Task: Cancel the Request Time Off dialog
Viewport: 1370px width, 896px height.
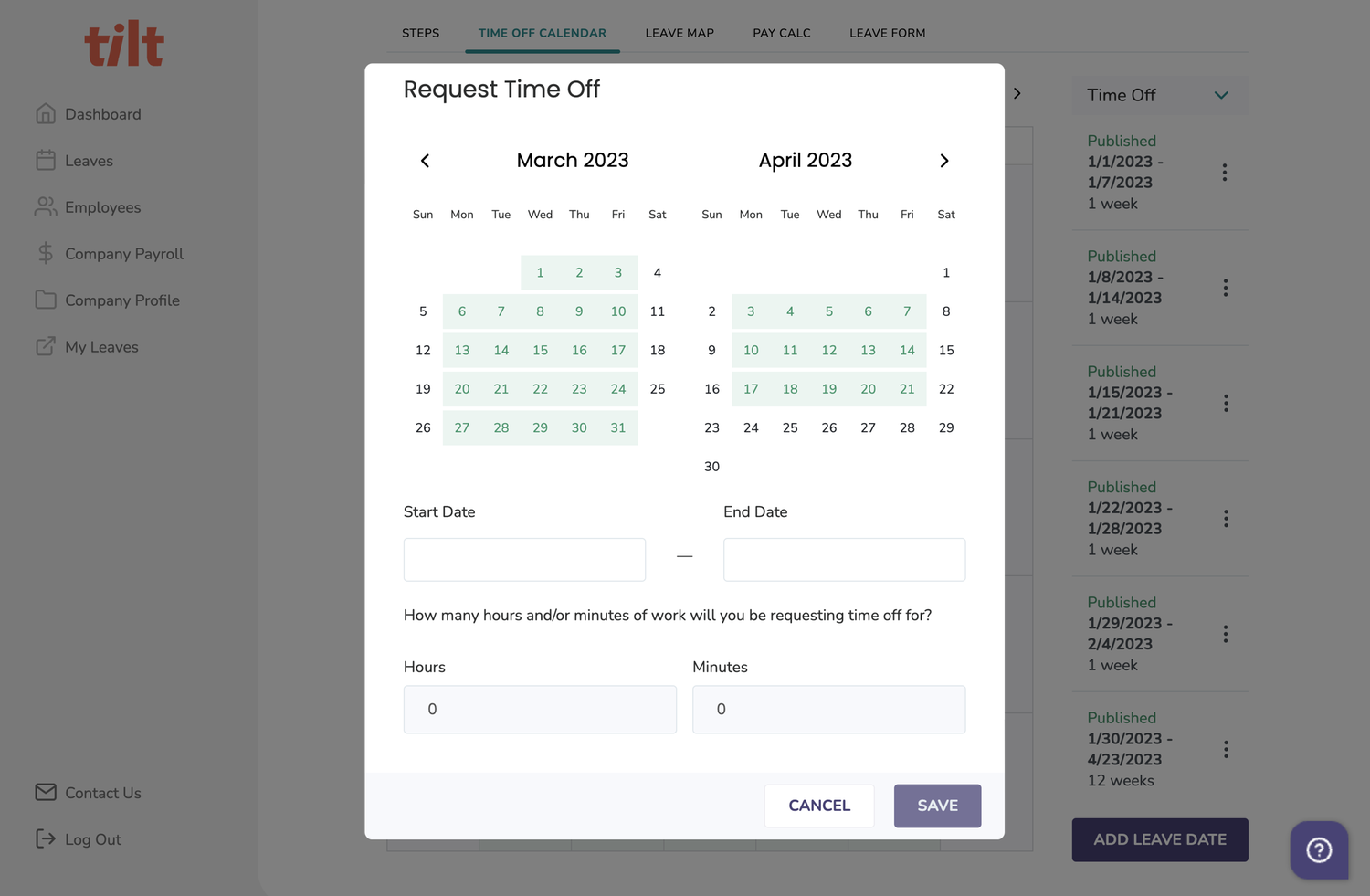Action: pos(818,806)
